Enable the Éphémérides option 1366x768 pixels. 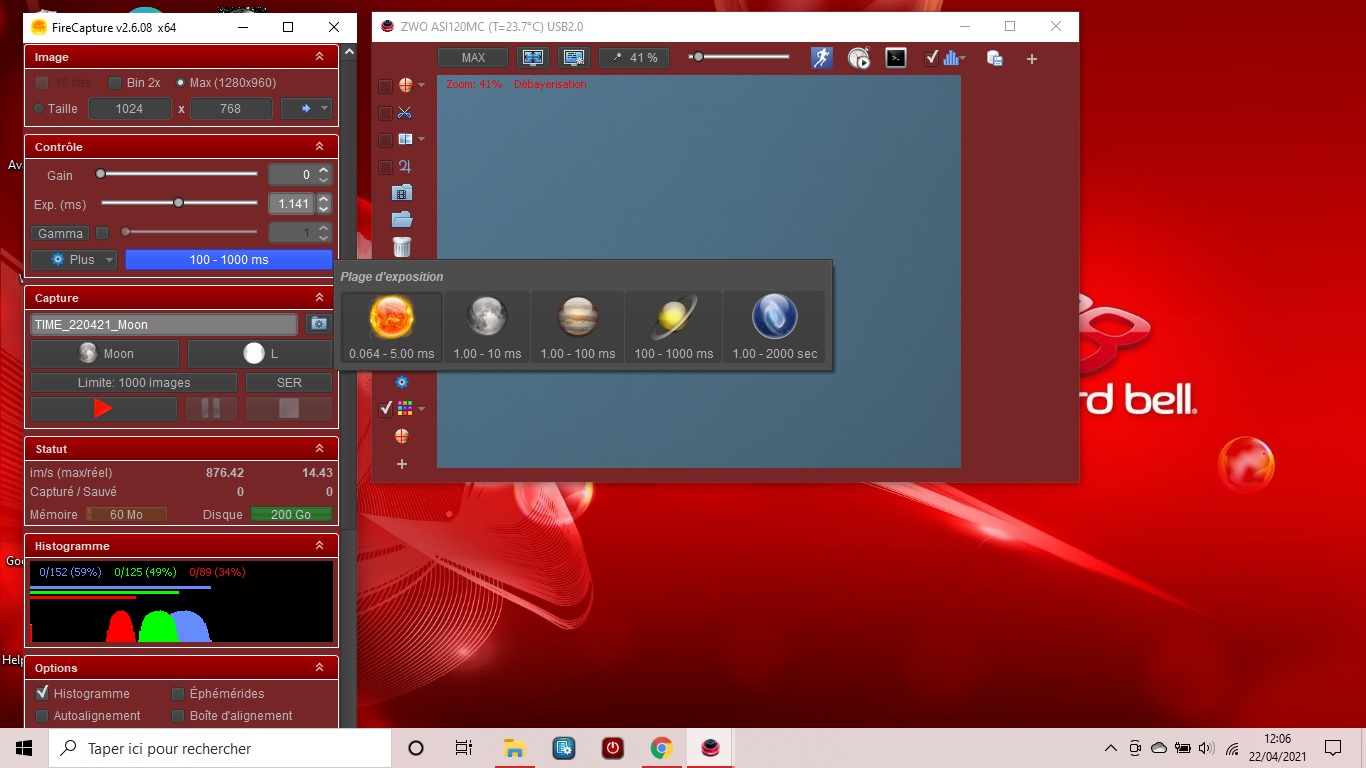coord(178,694)
